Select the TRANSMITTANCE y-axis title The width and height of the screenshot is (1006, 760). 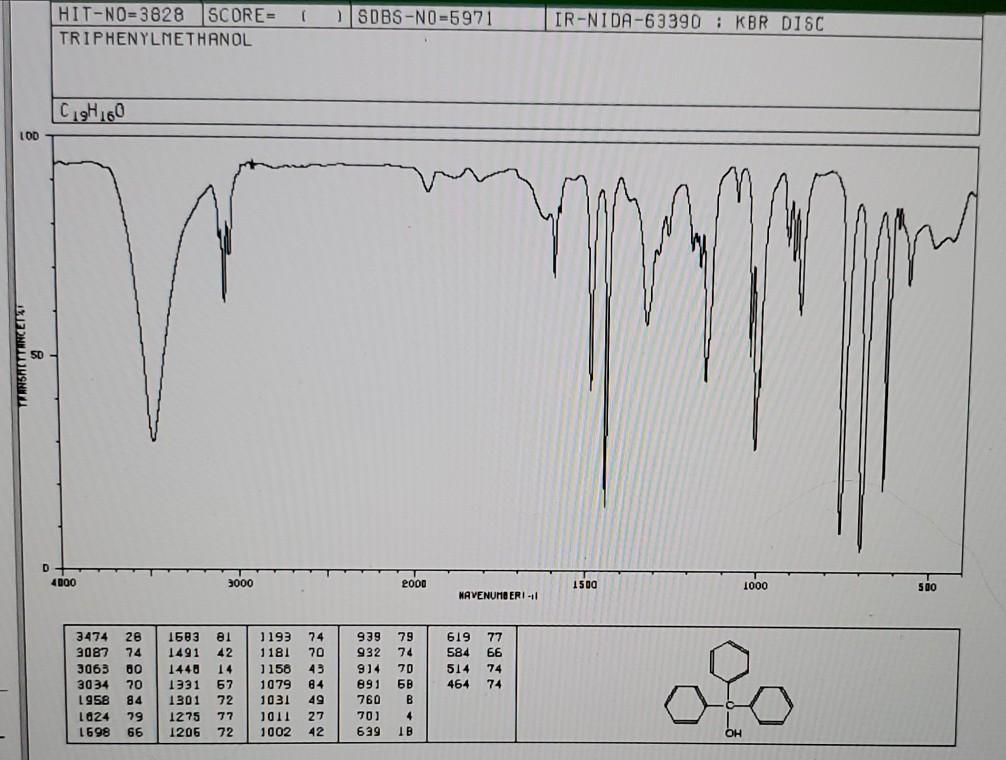coord(23,355)
